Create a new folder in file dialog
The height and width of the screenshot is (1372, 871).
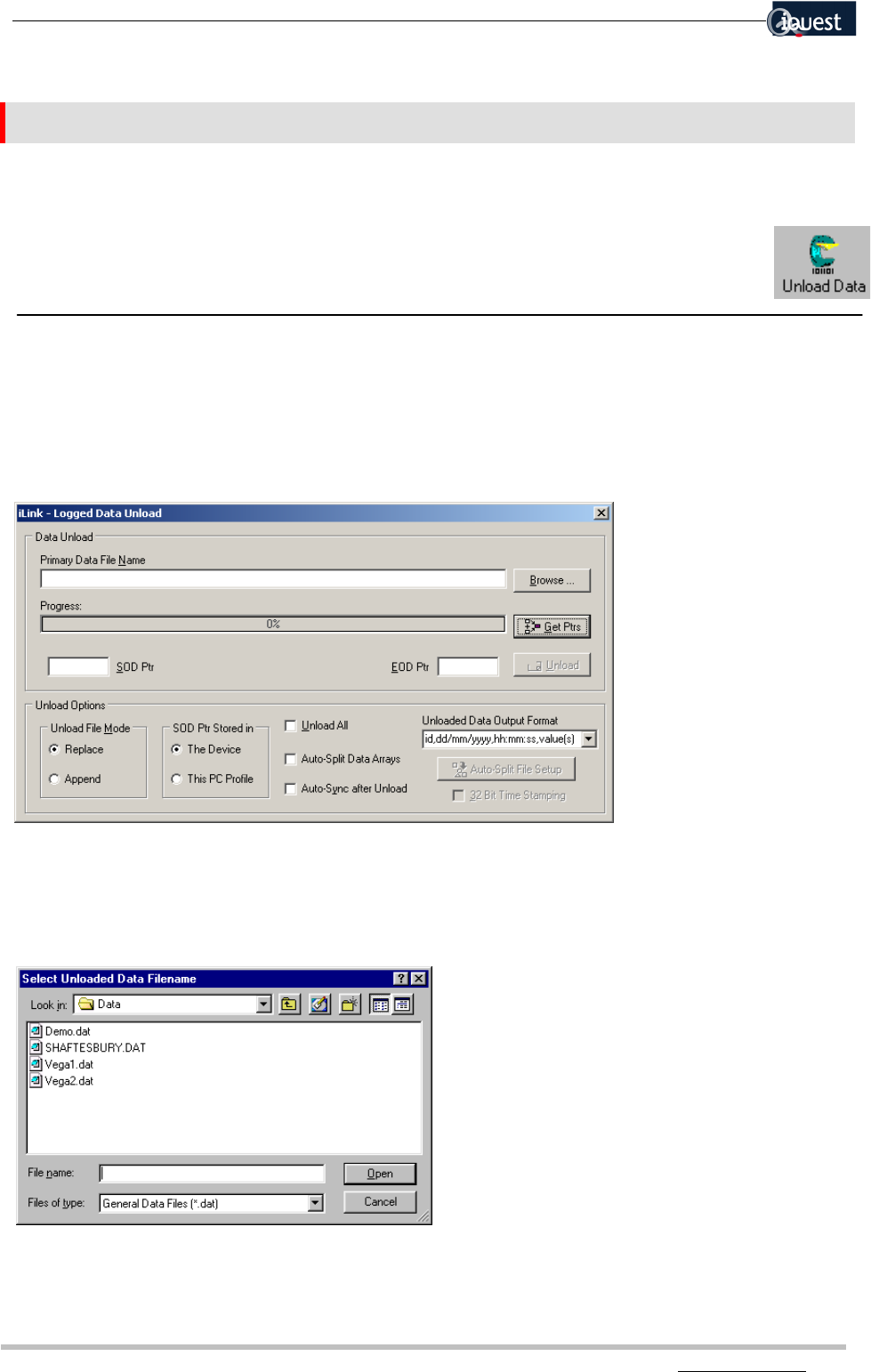pyautogui.click(x=350, y=1005)
